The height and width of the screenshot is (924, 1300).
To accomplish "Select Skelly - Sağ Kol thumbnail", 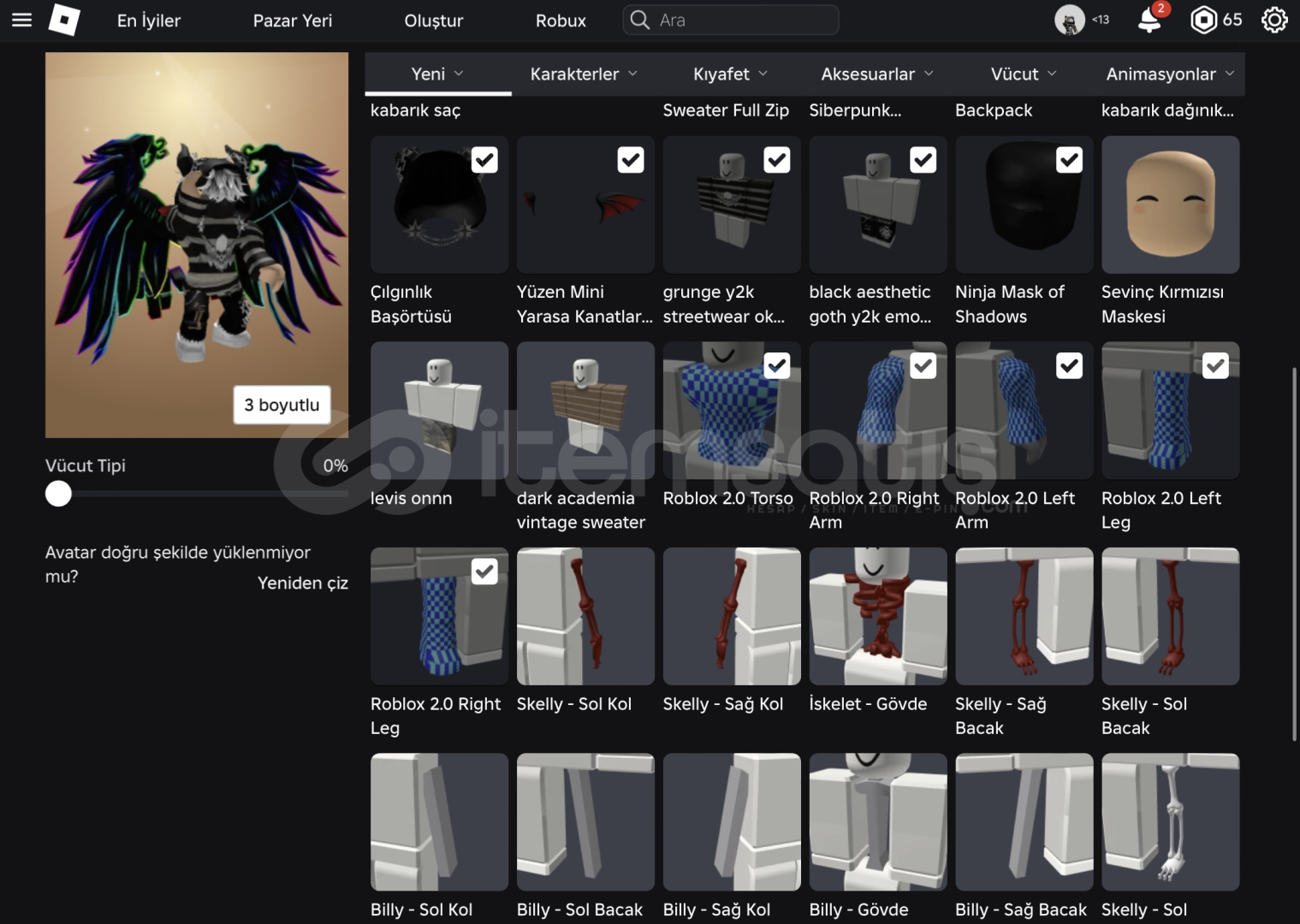I will (732, 616).
